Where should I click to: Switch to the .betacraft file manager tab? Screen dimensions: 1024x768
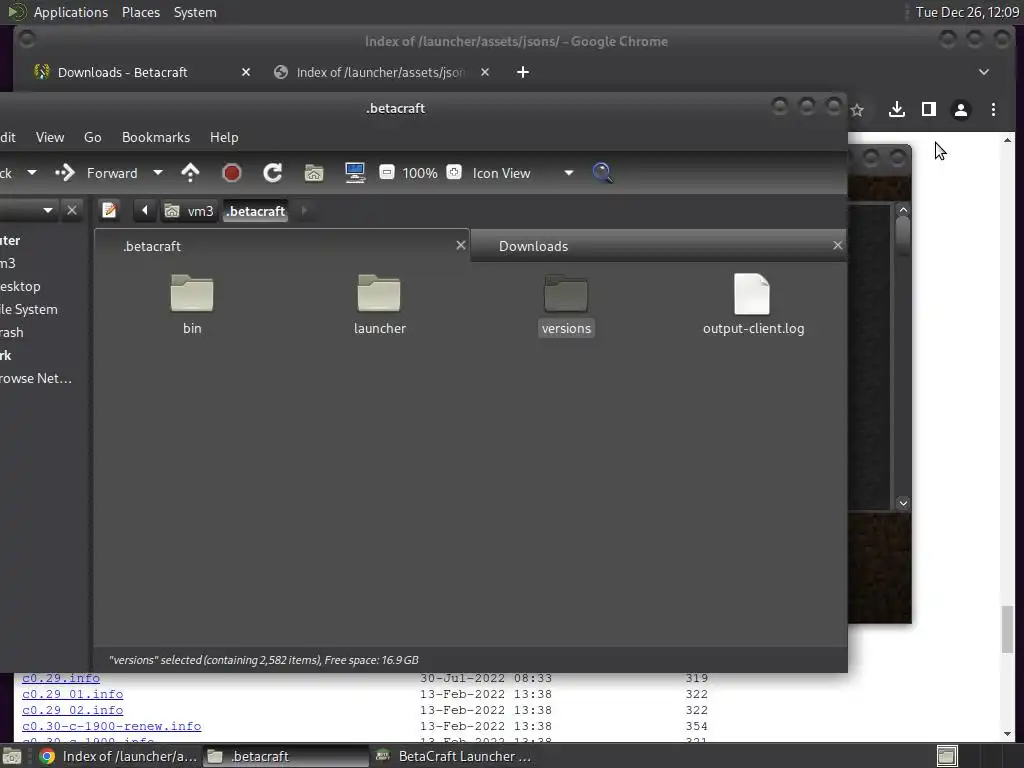coord(282,246)
